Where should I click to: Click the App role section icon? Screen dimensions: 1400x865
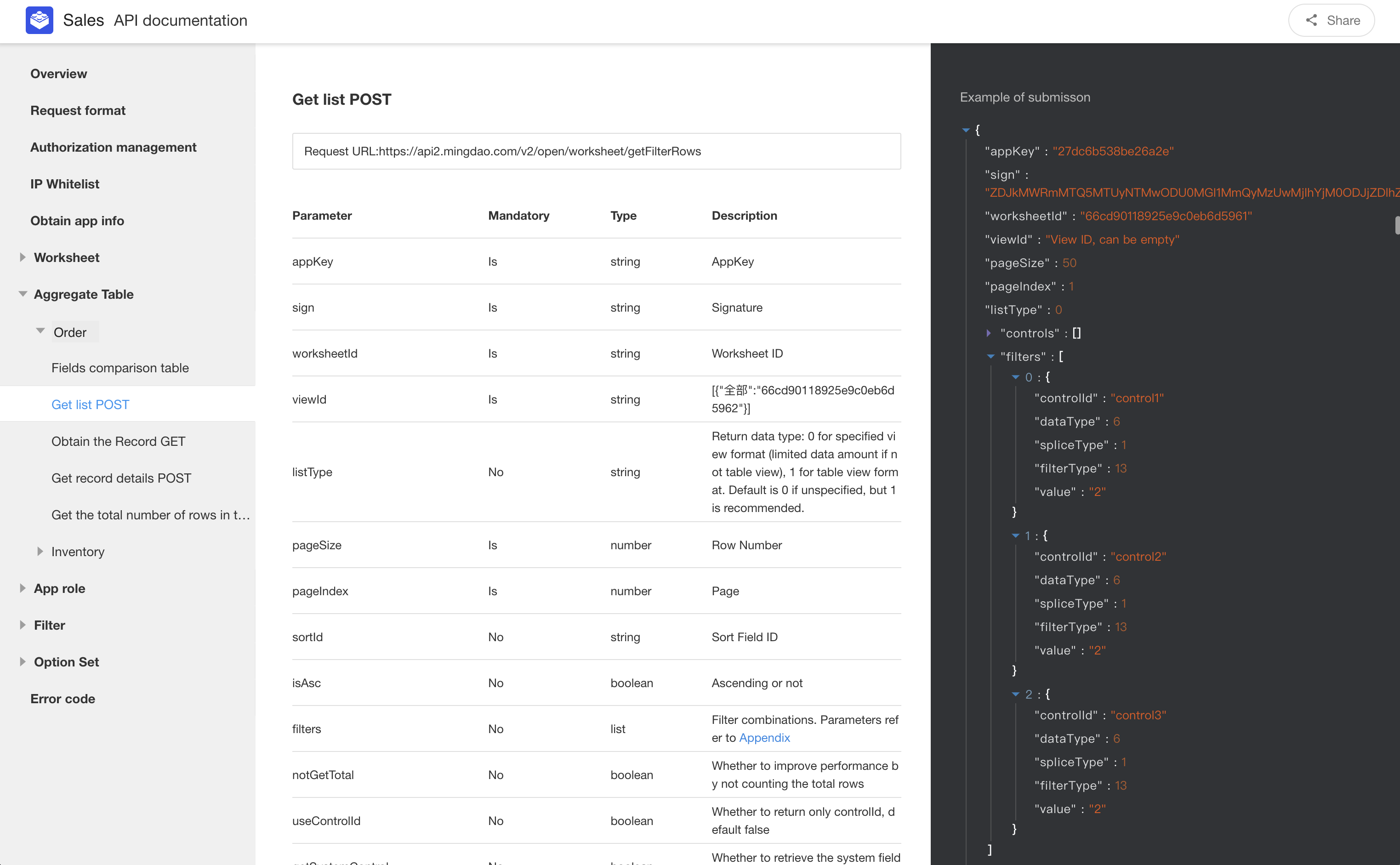(x=22, y=588)
